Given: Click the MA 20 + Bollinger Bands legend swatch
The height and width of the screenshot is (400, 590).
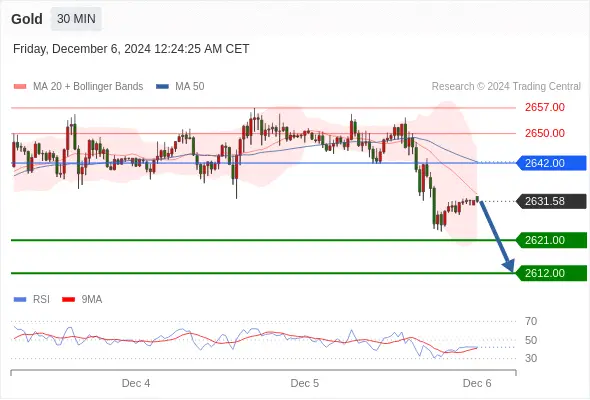Looking at the screenshot, I should coord(20,87).
